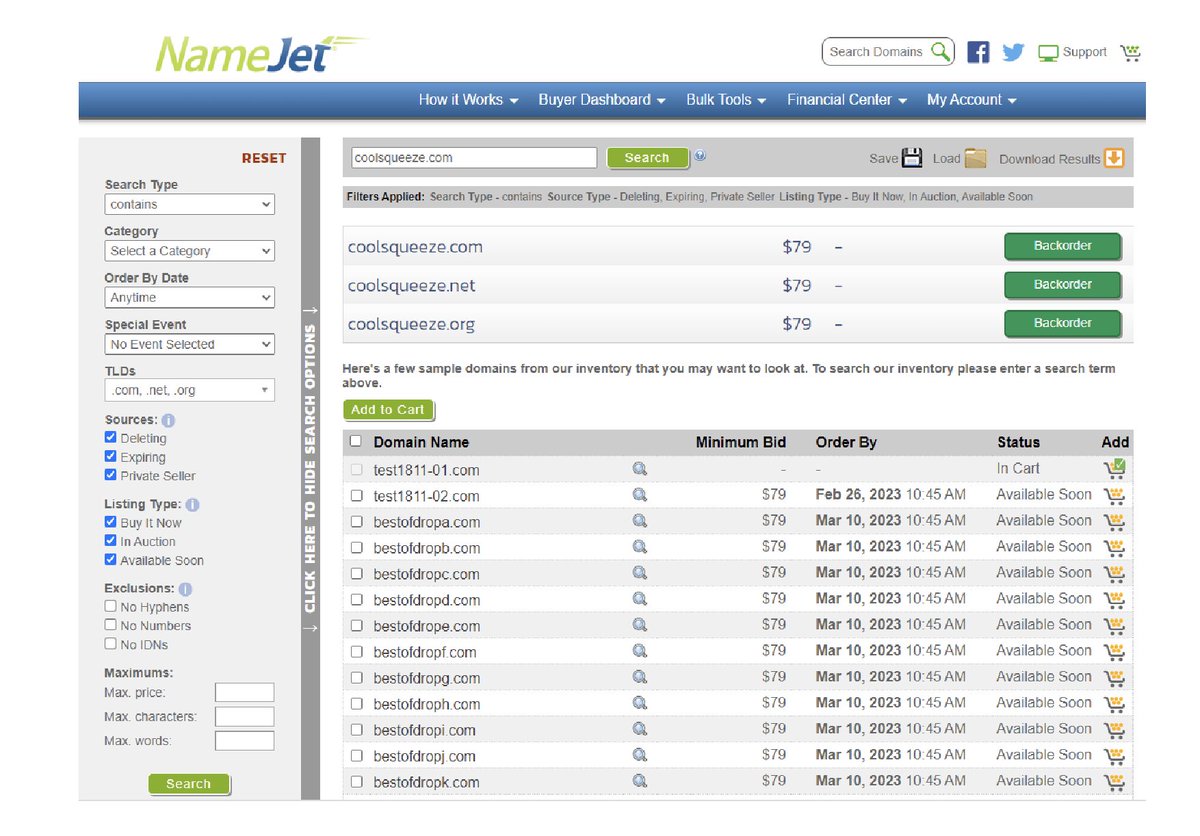Check the select-all box beside Domain Name
This screenshot has width=1200, height=836.
[x=356, y=441]
